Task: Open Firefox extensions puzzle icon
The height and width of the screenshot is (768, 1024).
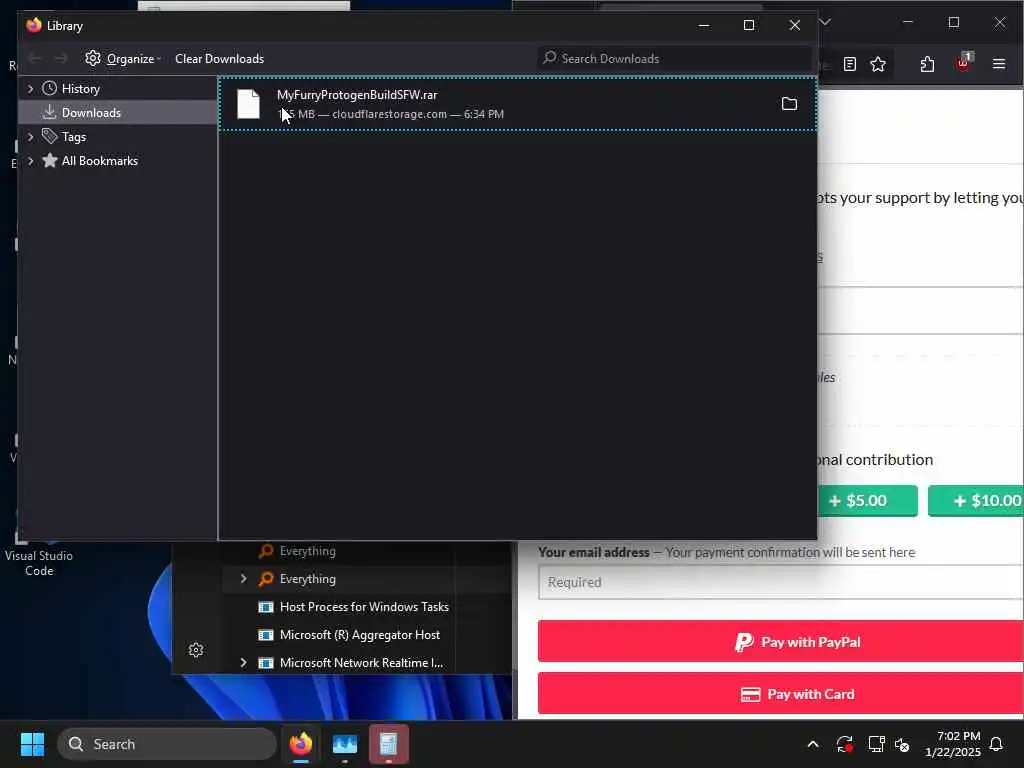Action: point(927,64)
